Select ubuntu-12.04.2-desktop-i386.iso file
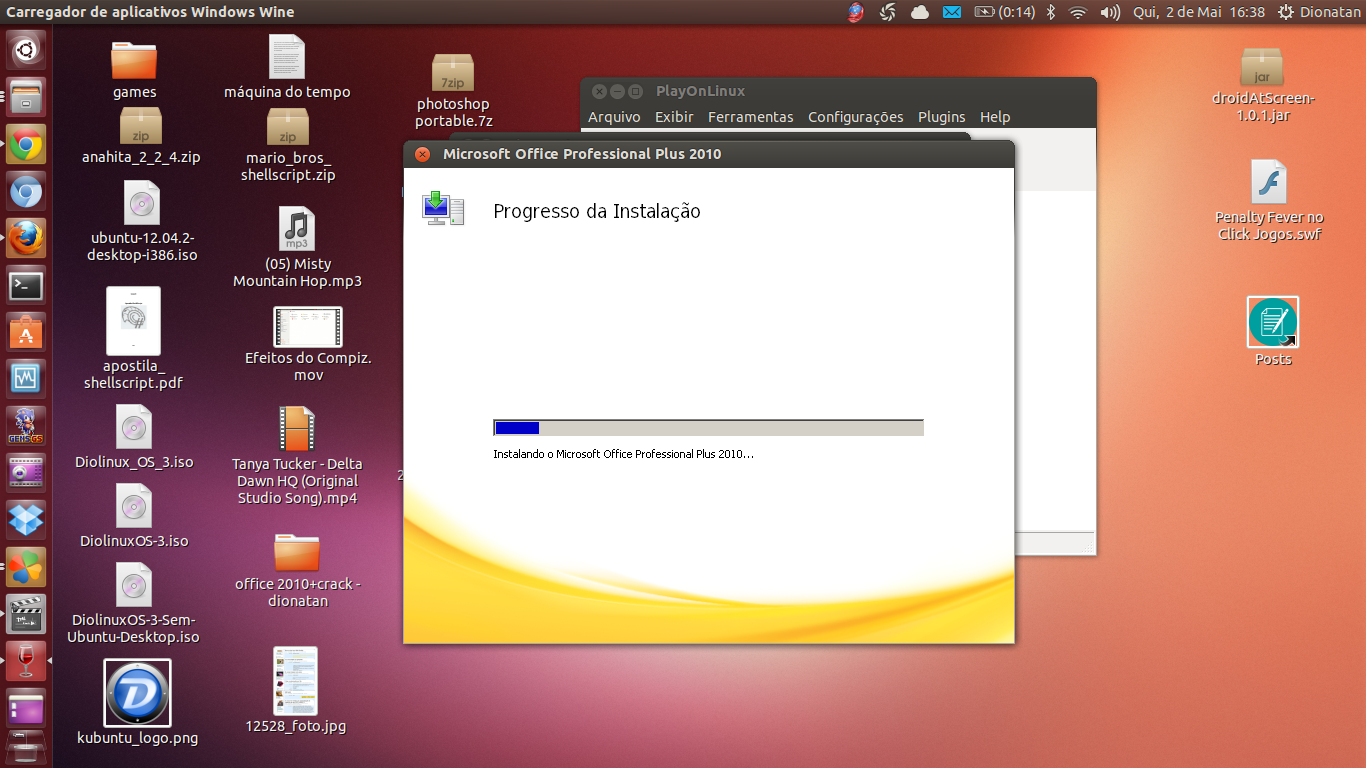 (141, 221)
